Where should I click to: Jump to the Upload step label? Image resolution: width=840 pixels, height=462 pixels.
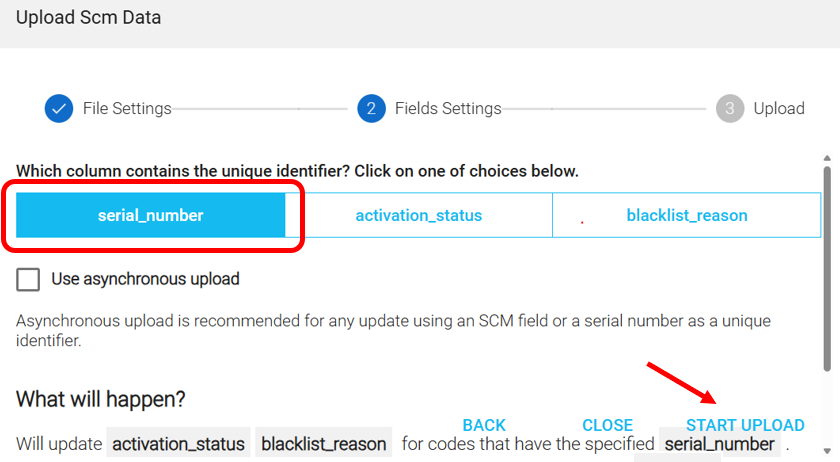(x=779, y=109)
